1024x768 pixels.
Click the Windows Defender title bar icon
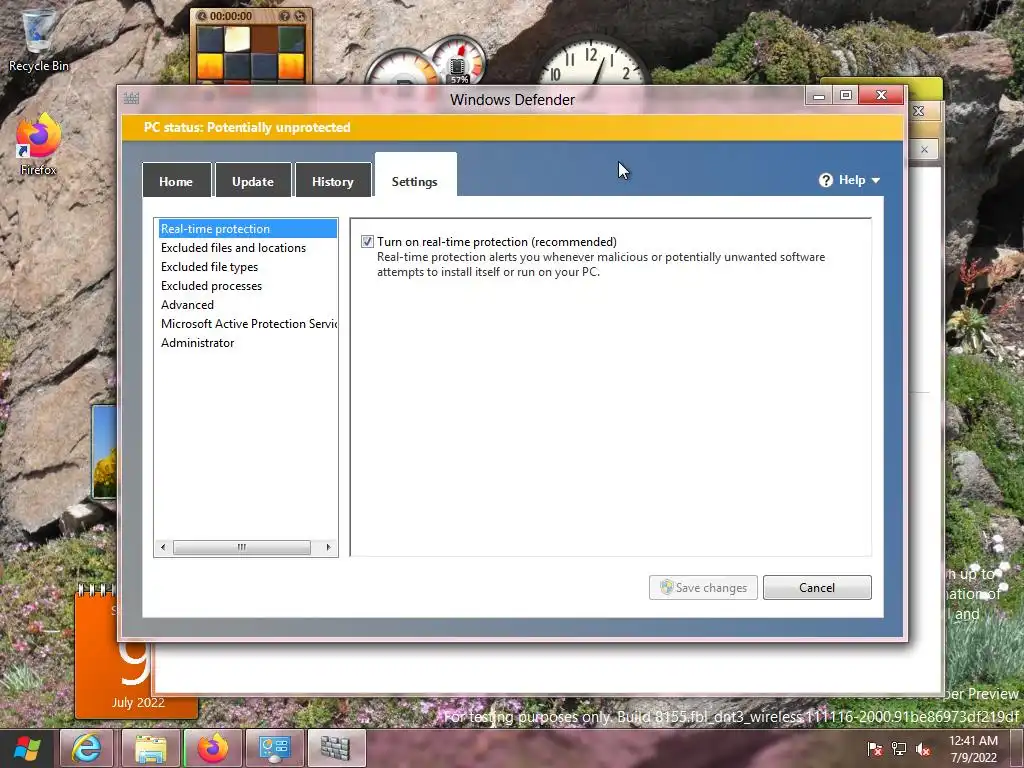click(x=131, y=99)
